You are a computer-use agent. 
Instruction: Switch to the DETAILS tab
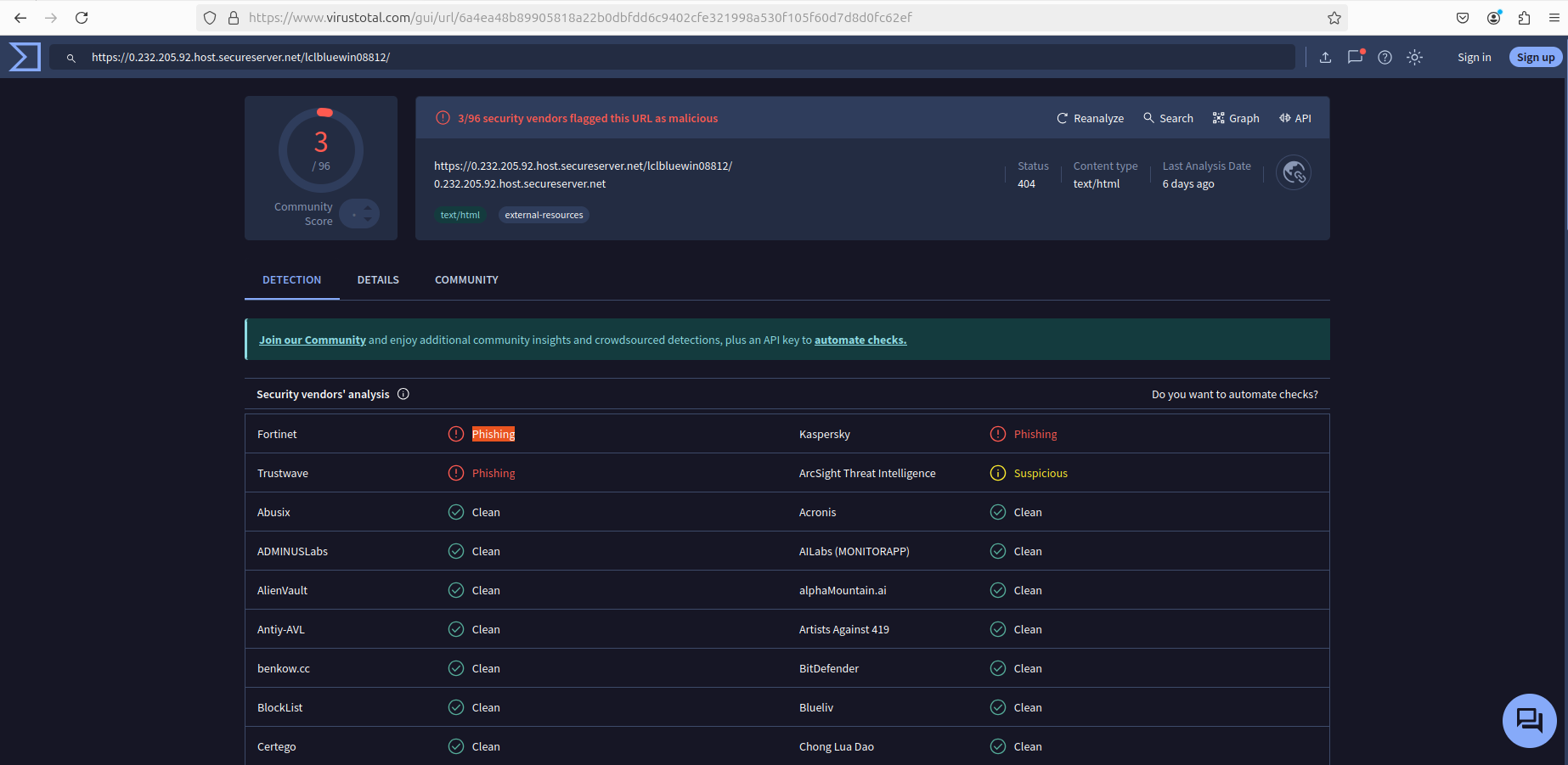pyautogui.click(x=378, y=280)
